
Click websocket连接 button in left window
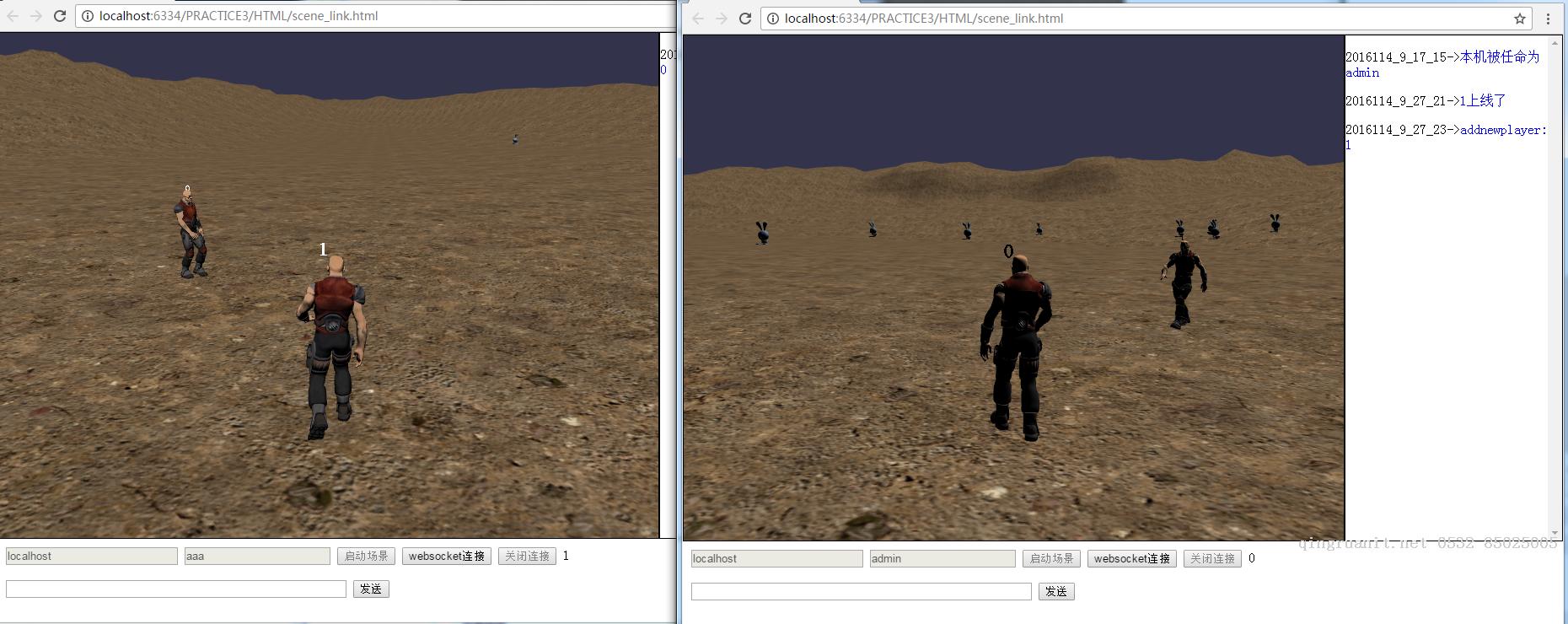pyautogui.click(x=447, y=557)
